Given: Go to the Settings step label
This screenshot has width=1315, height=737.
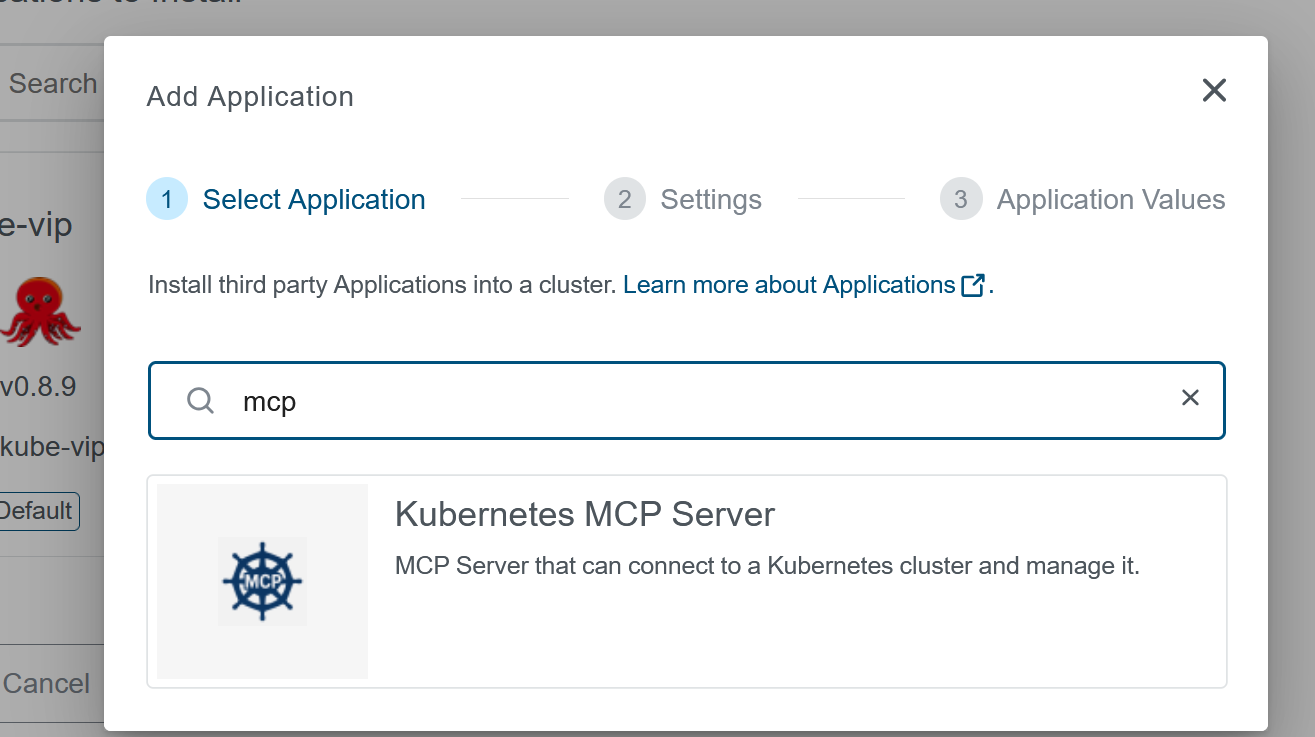Looking at the screenshot, I should point(711,200).
